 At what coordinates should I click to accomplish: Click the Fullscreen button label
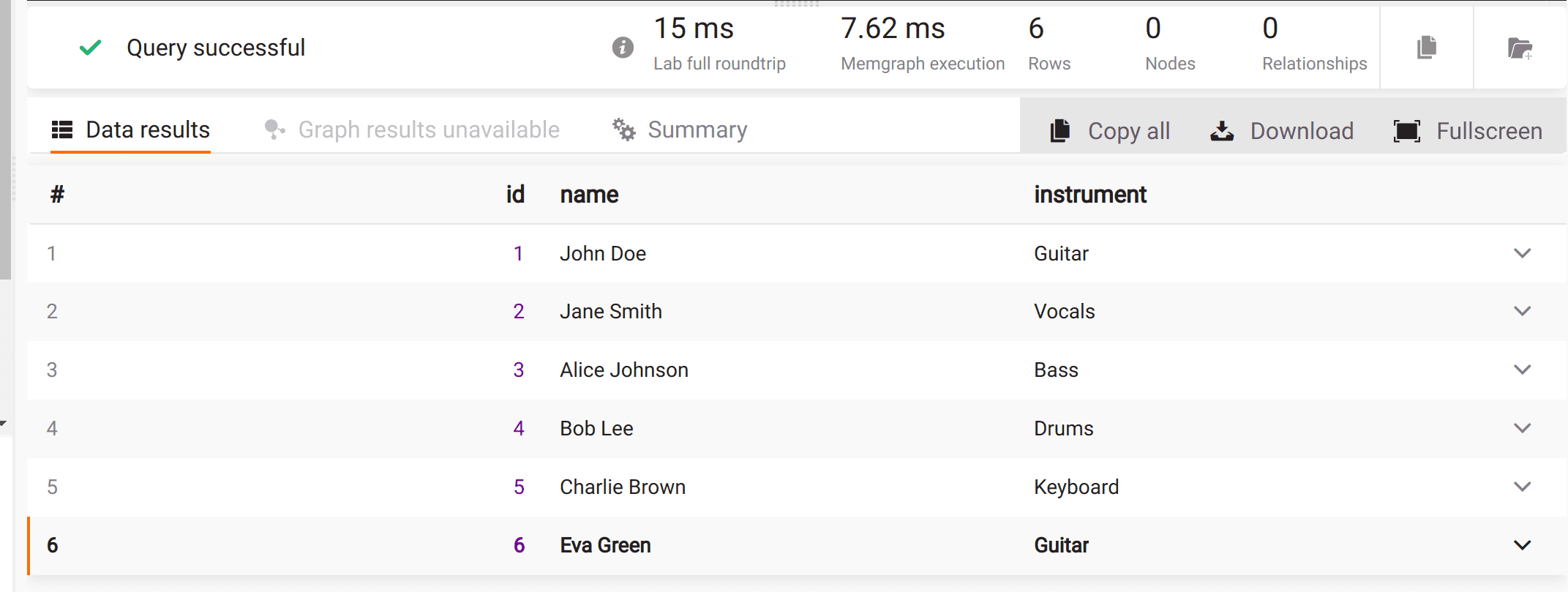tap(1490, 131)
